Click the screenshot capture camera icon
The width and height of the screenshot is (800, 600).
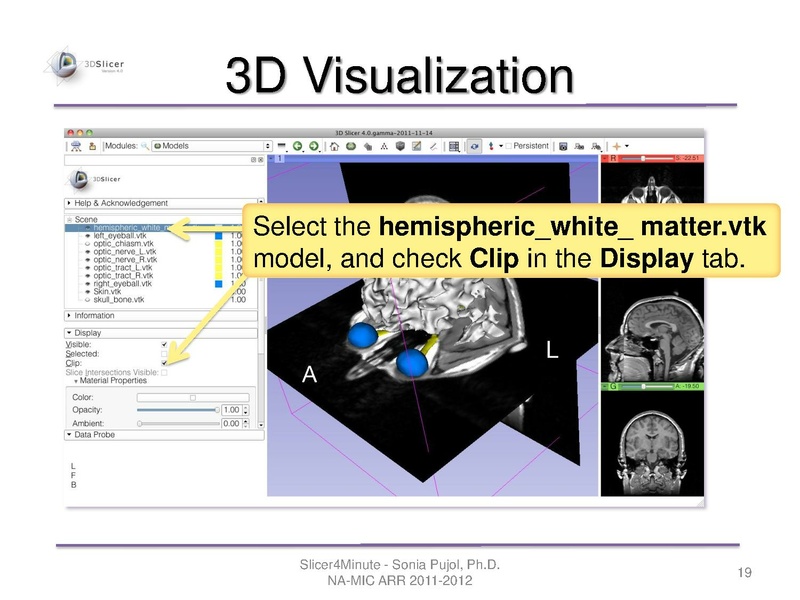pyautogui.click(x=563, y=146)
